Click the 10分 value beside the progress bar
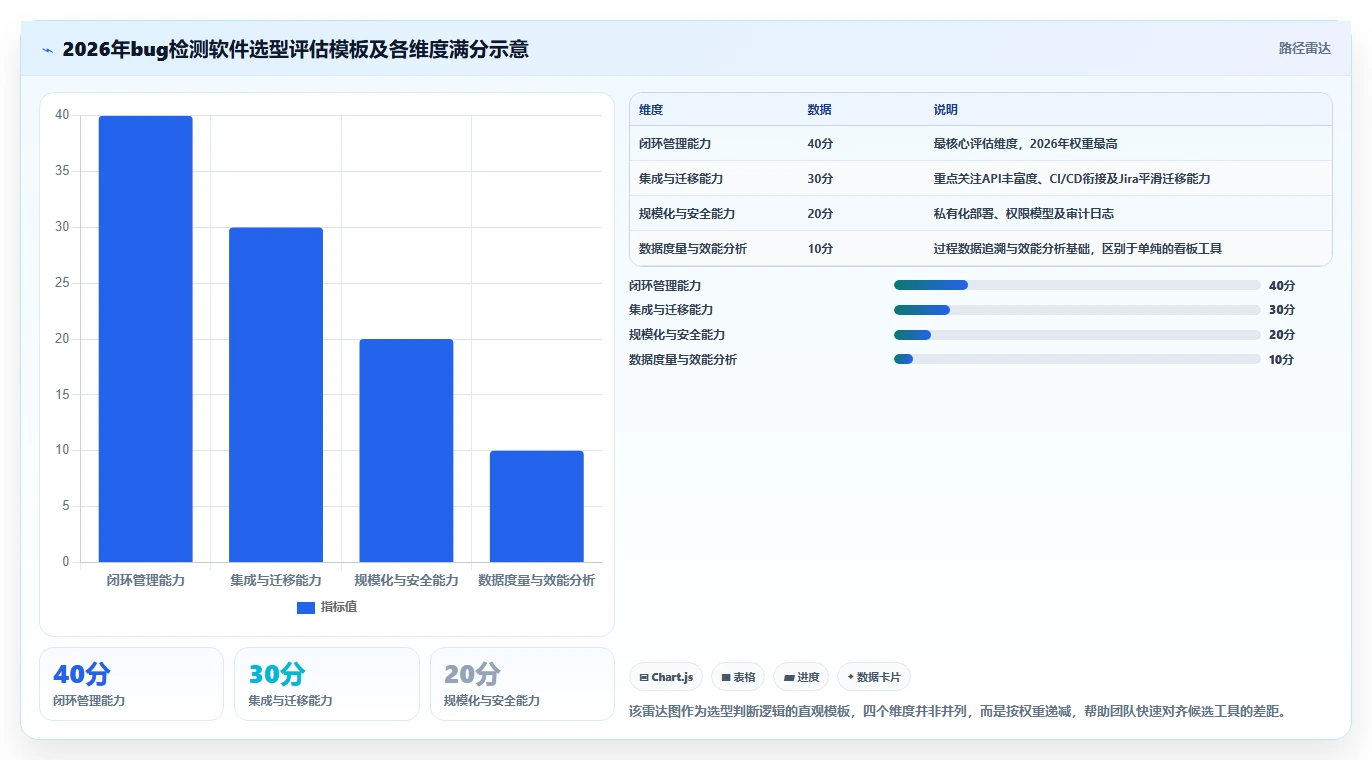Image resolution: width=1372 pixels, height=760 pixels. click(x=1281, y=360)
